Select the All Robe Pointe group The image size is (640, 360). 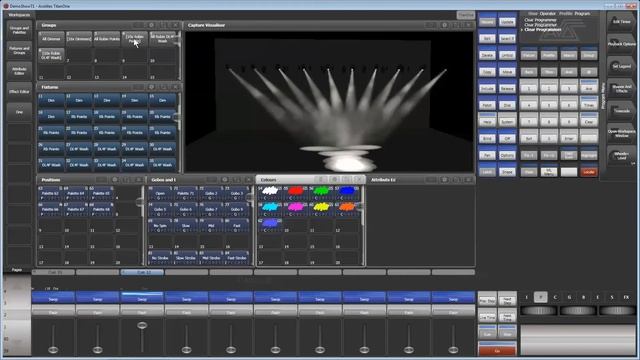tap(107, 38)
